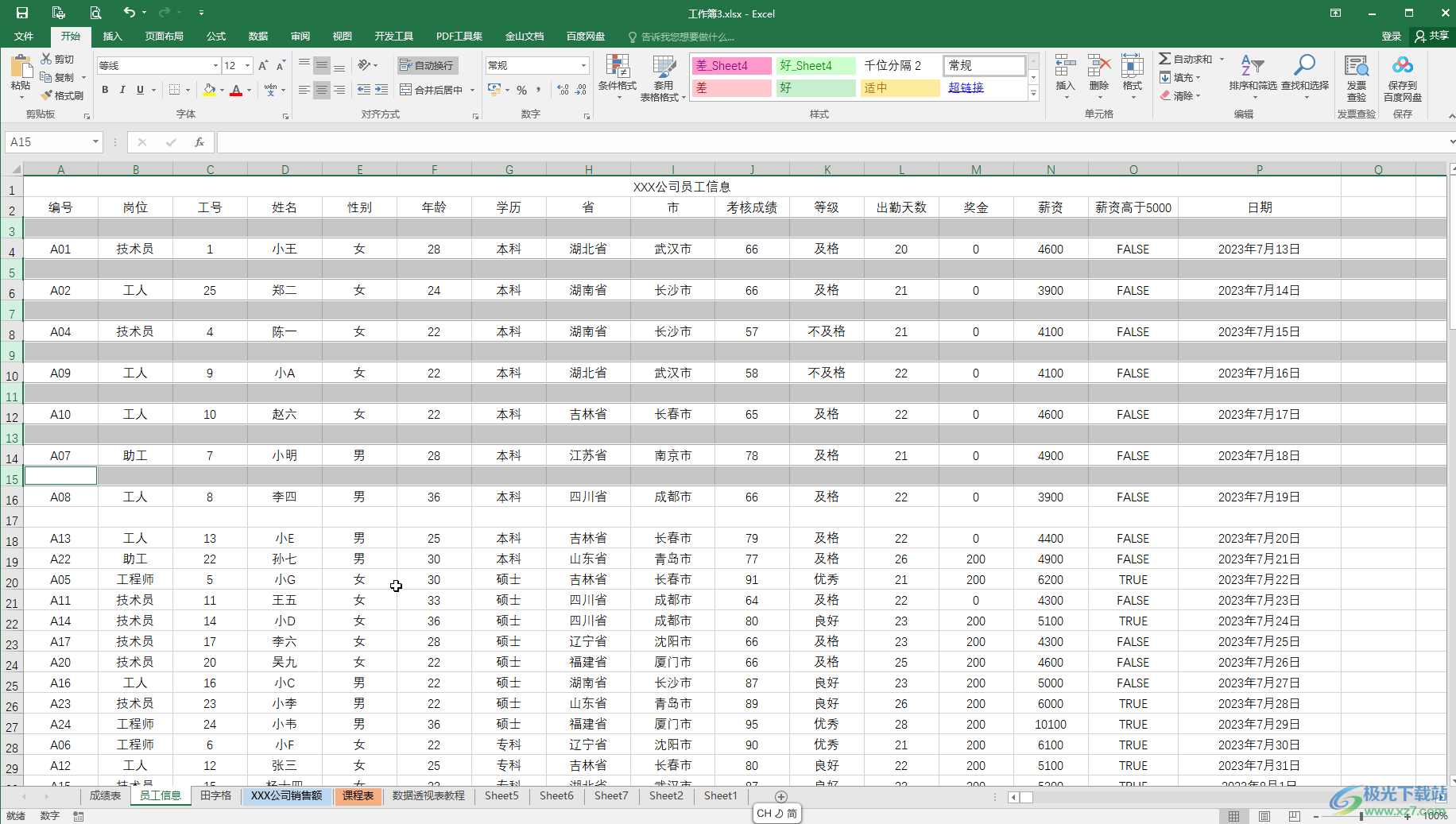Click the cell borders icon
The width and height of the screenshot is (1456, 824).
[175, 90]
